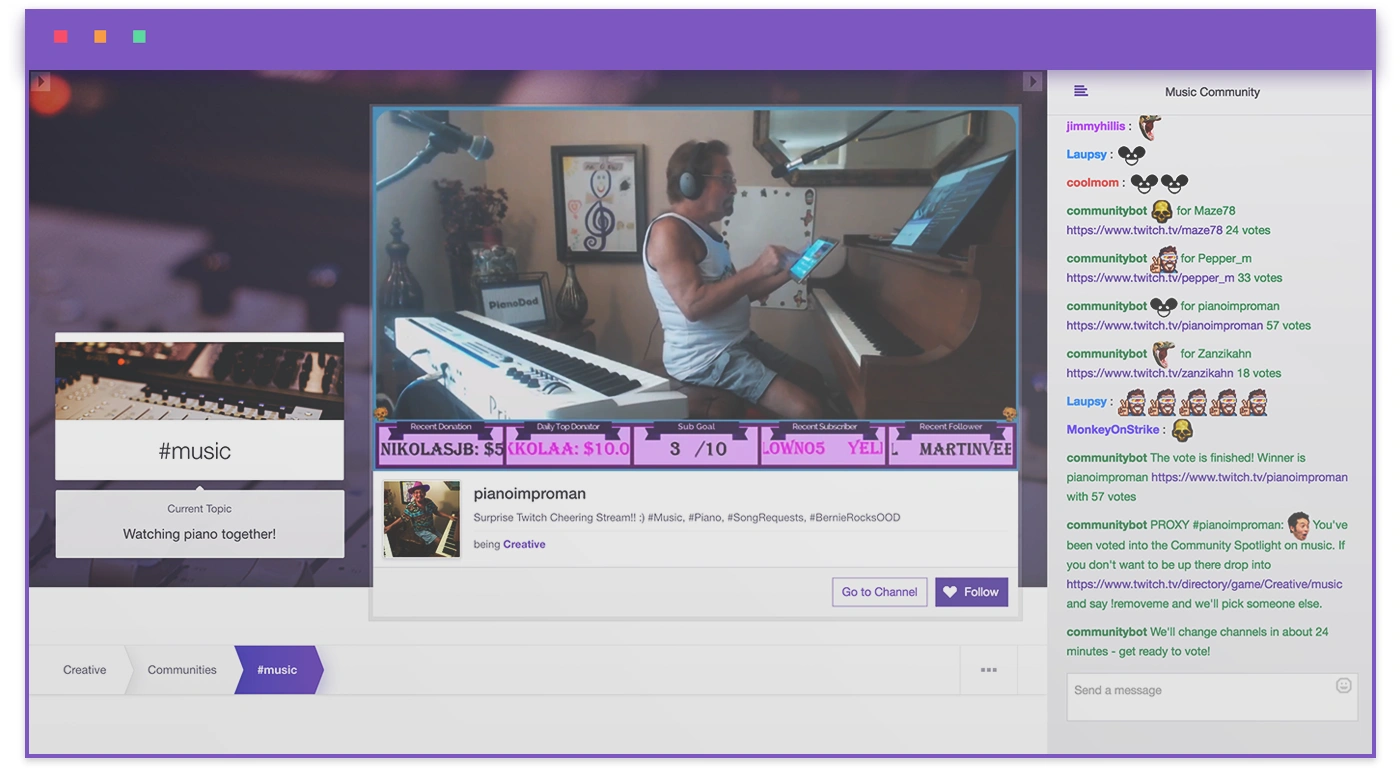Open the twitch.tv/pepper_m link
The width and height of the screenshot is (1400, 774).
pos(1150,278)
